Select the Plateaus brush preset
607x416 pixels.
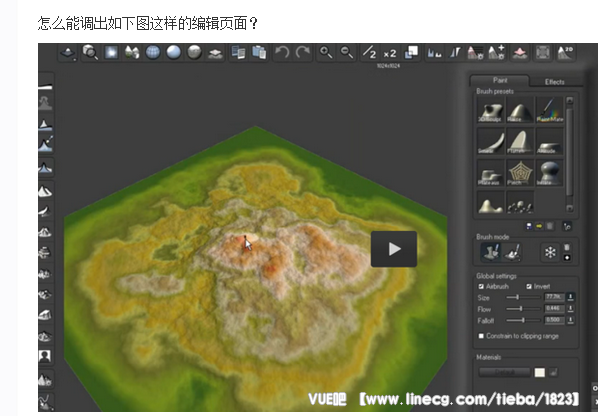(491, 173)
